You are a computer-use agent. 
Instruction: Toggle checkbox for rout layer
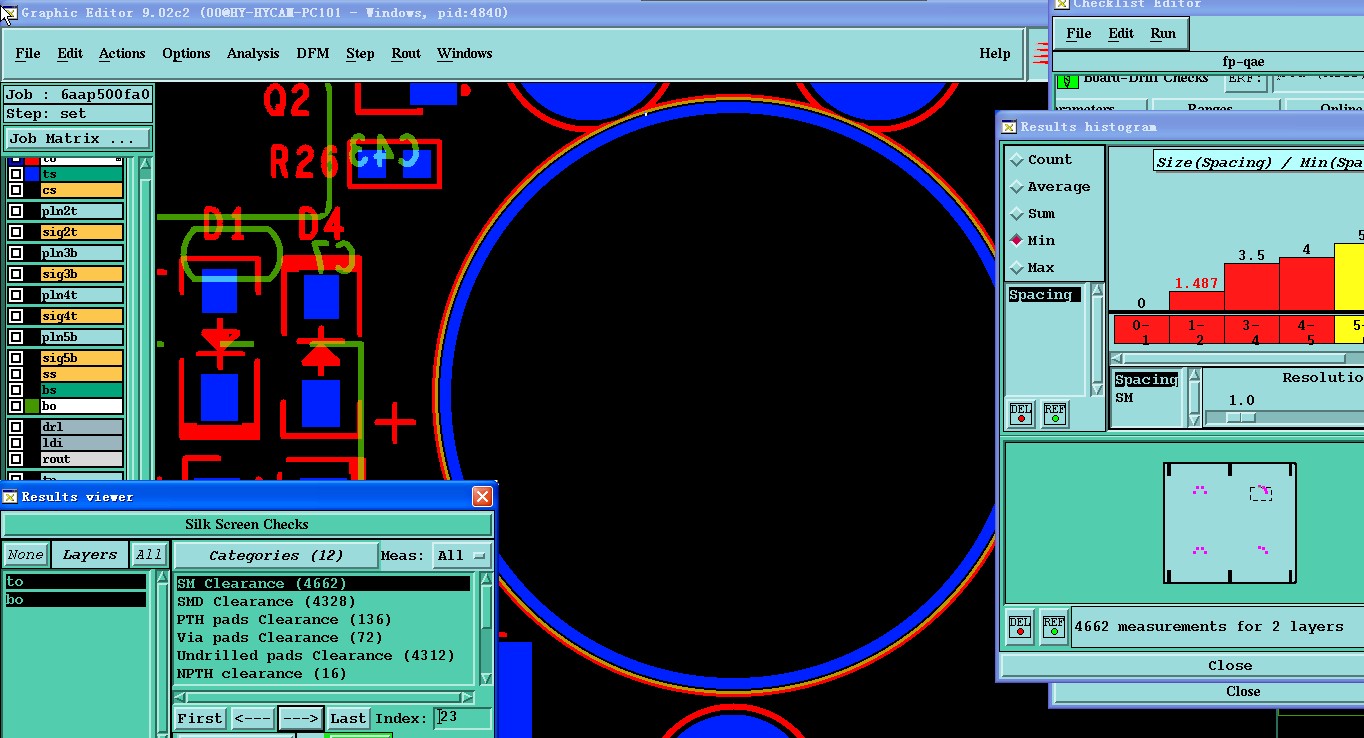(x=16, y=459)
